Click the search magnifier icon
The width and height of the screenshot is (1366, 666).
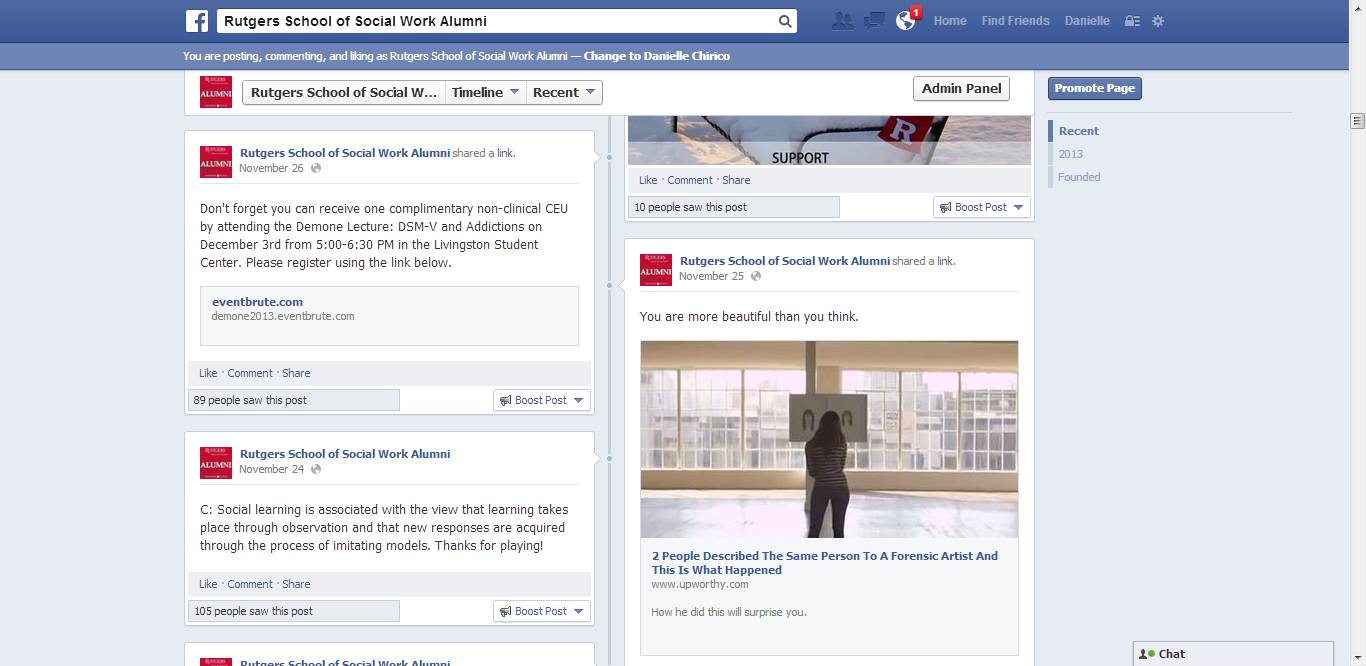point(785,21)
